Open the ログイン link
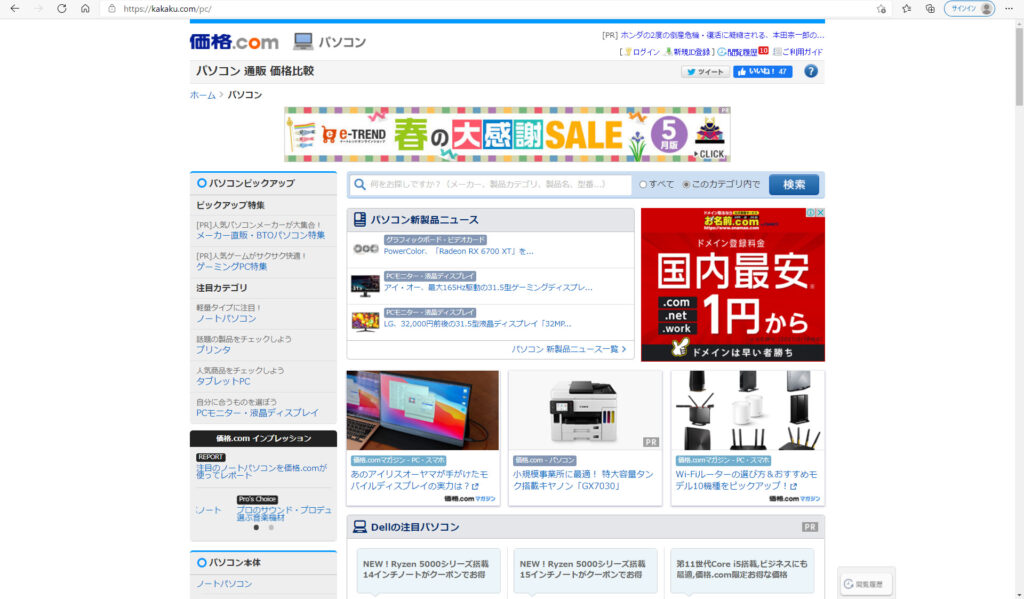The height and width of the screenshot is (599, 1024). tap(646, 52)
